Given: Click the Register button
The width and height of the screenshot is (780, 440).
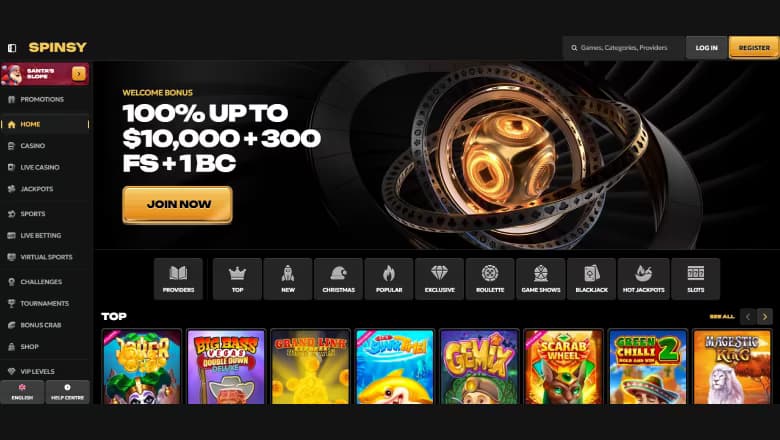Looking at the screenshot, I should (x=754, y=48).
